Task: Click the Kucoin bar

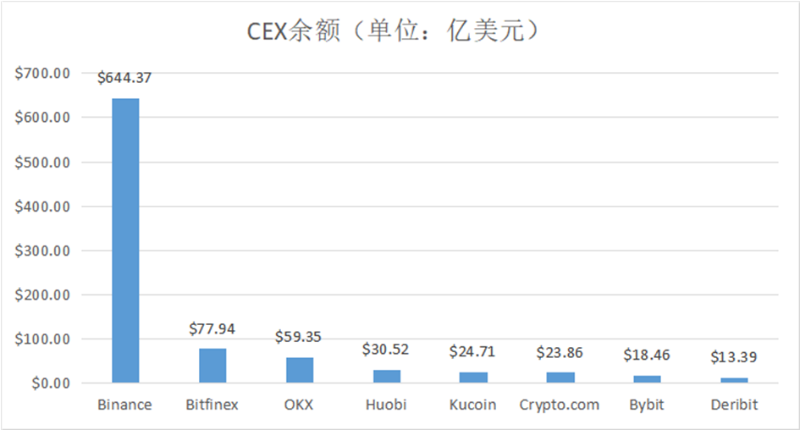Action: [473, 377]
